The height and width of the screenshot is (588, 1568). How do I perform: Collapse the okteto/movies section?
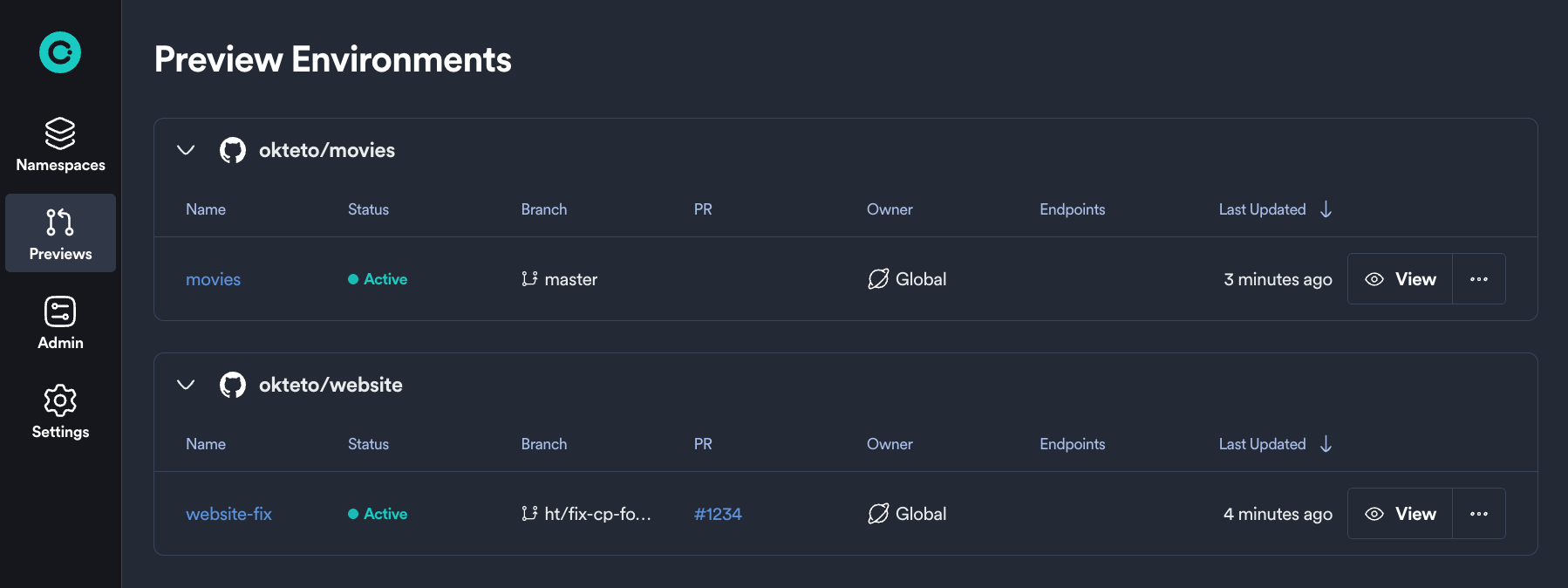pyautogui.click(x=185, y=149)
